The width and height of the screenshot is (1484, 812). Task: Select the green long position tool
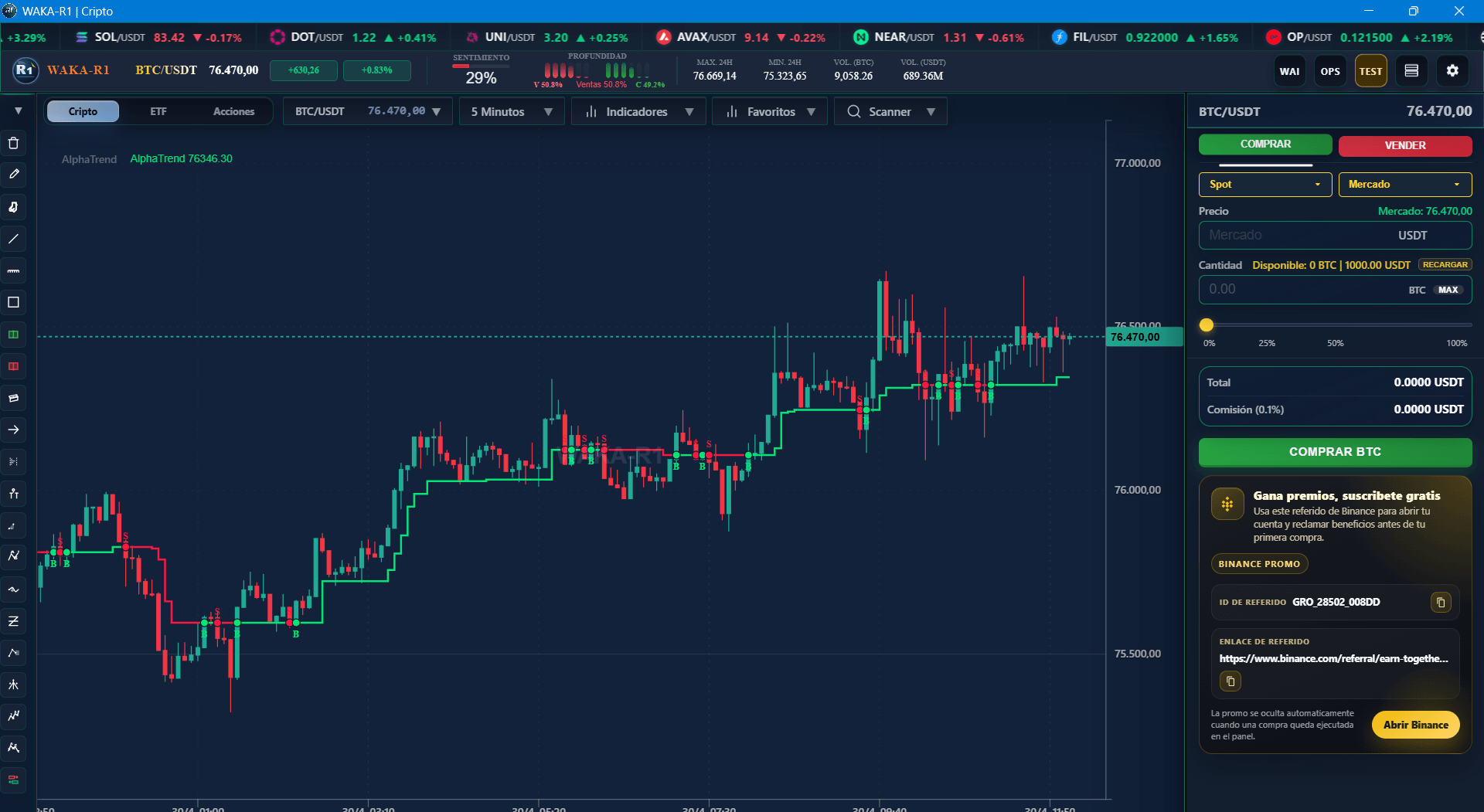click(x=13, y=335)
